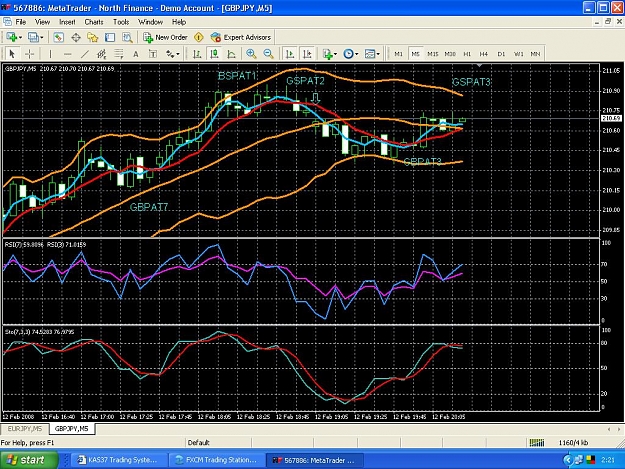Switch chart to Line Chart mode

pos(232,53)
